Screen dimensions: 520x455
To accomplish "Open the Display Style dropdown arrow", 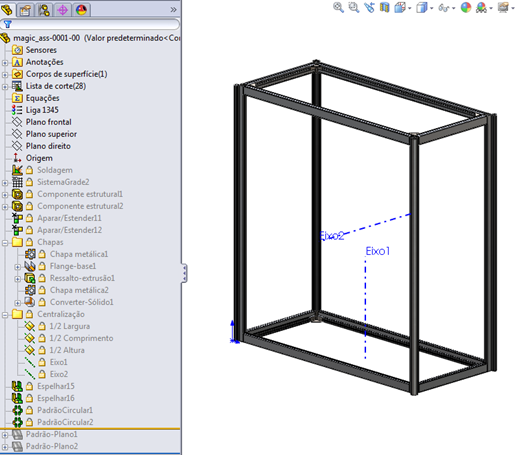I will pyautogui.click(x=432, y=8).
